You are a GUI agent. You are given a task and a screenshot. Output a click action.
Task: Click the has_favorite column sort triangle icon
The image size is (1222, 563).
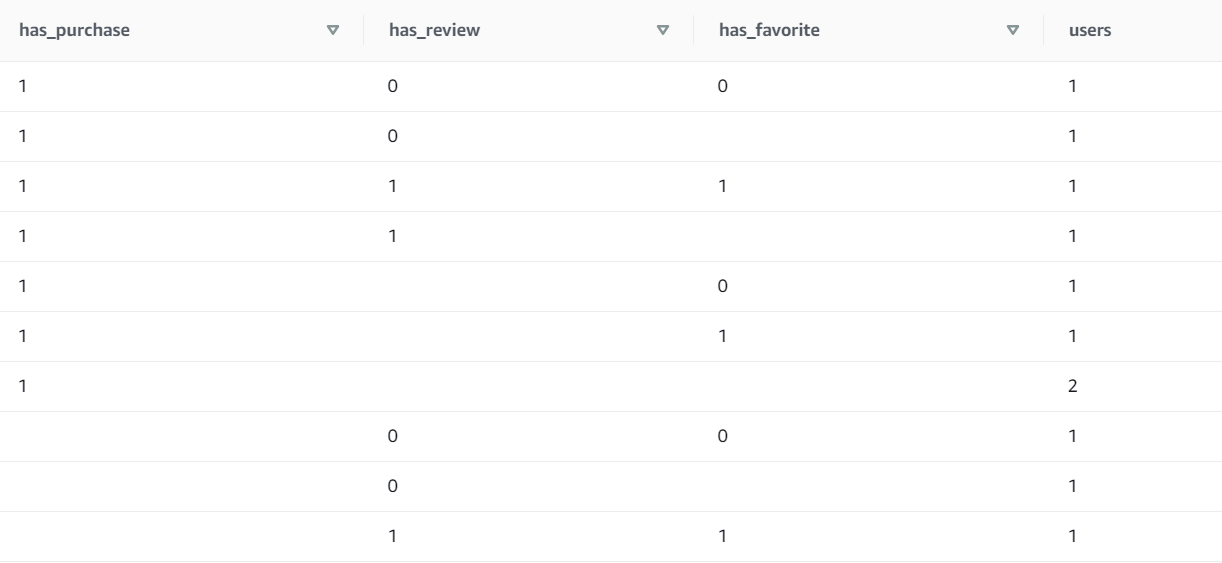[1012, 30]
